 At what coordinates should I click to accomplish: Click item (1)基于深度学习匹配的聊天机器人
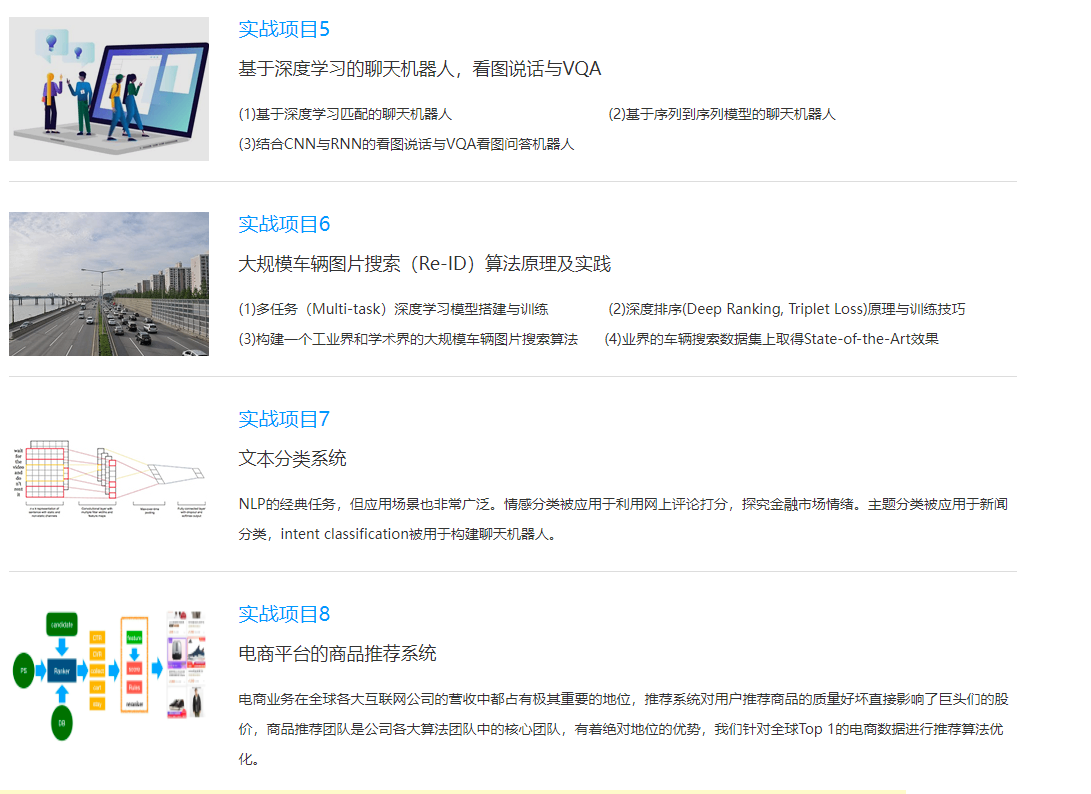tap(345, 114)
